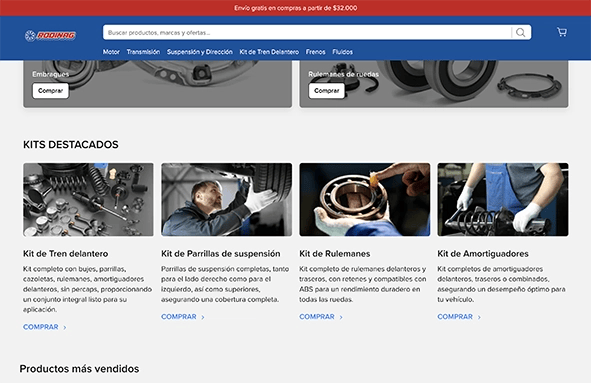Image resolution: width=591 pixels, height=383 pixels.
Task: Click the KITS DESTACADOS heading
Action: (71, 144)
